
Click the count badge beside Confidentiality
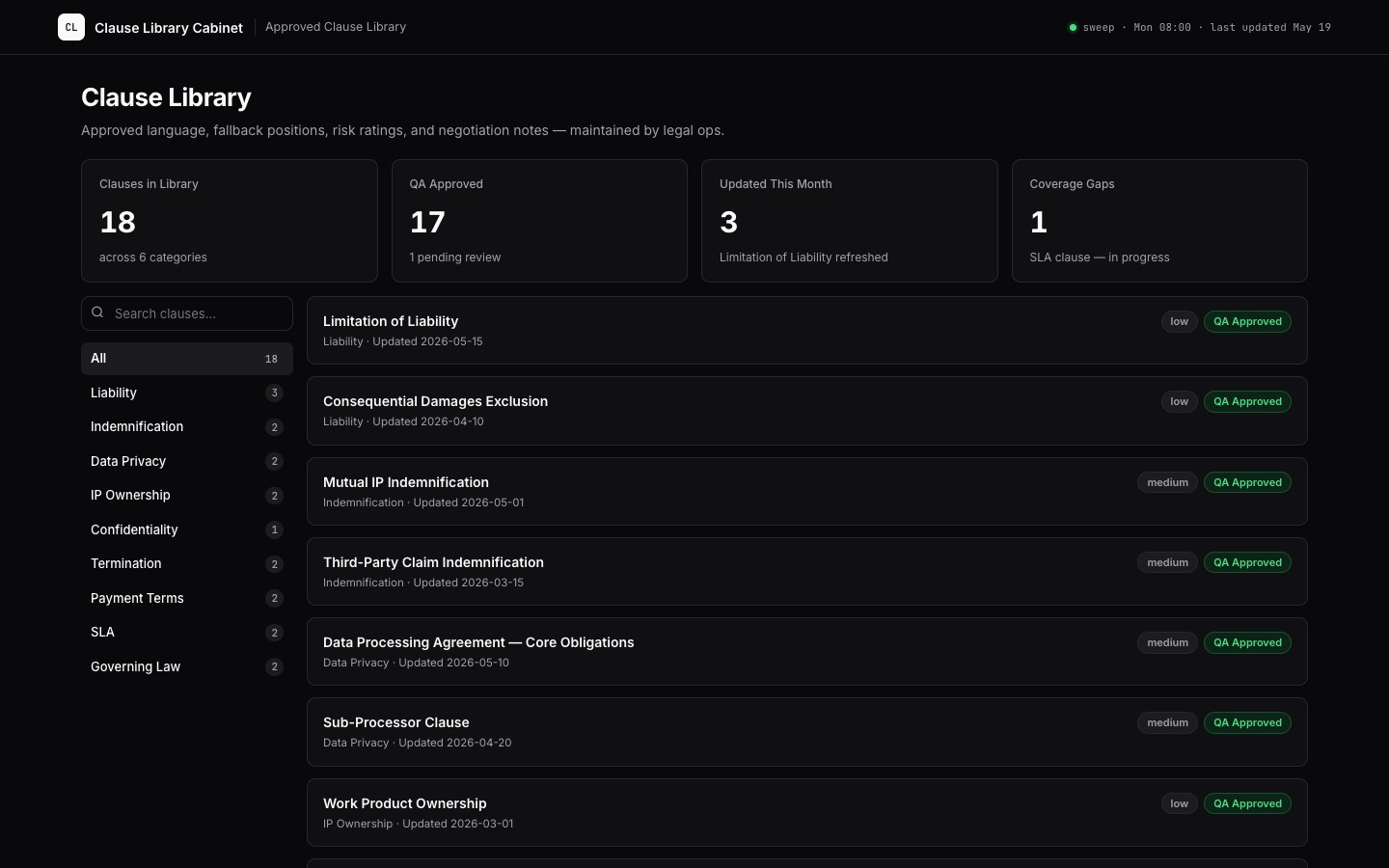click(274, 529)
